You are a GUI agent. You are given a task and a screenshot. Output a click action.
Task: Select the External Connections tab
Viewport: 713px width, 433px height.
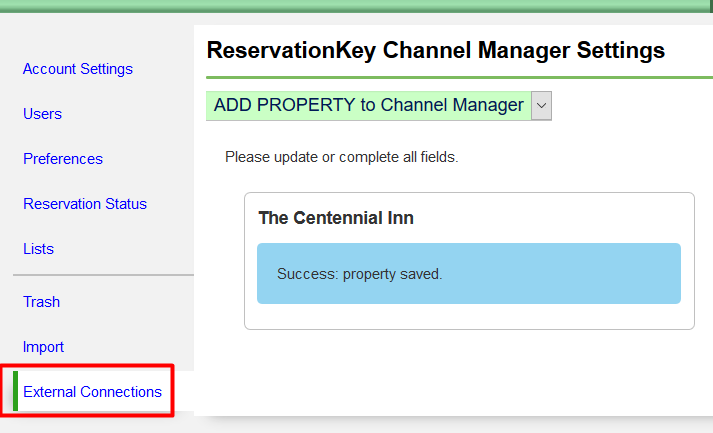click(92, 392)
